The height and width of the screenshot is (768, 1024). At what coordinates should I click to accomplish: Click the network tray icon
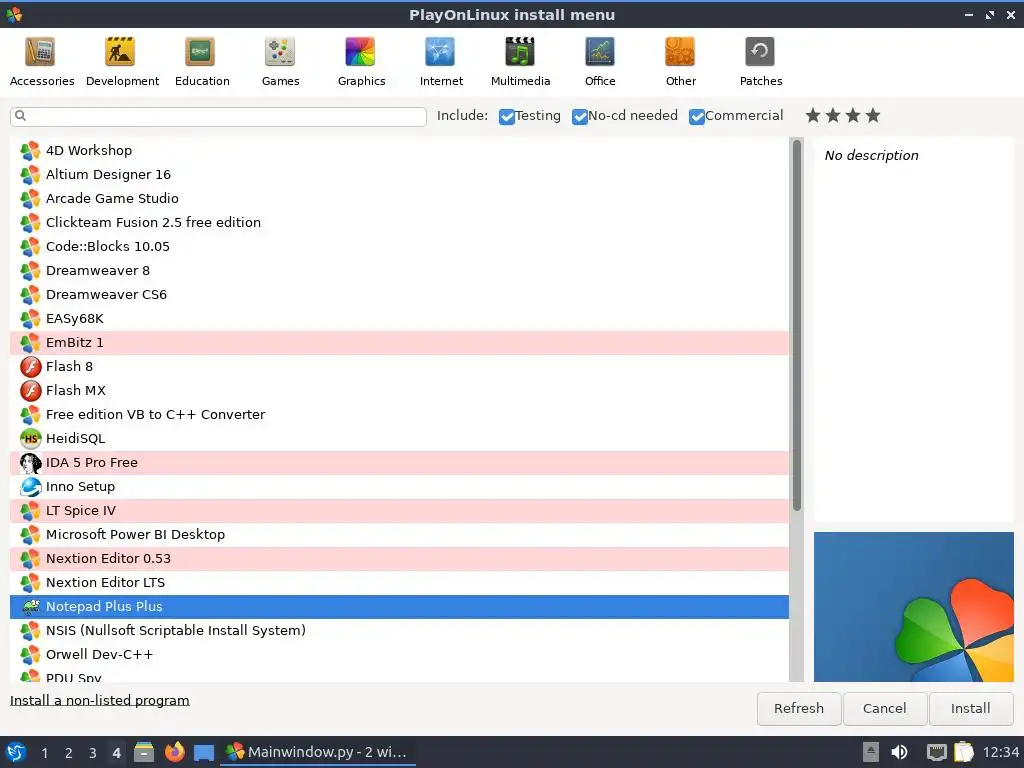tap(936, 752)
